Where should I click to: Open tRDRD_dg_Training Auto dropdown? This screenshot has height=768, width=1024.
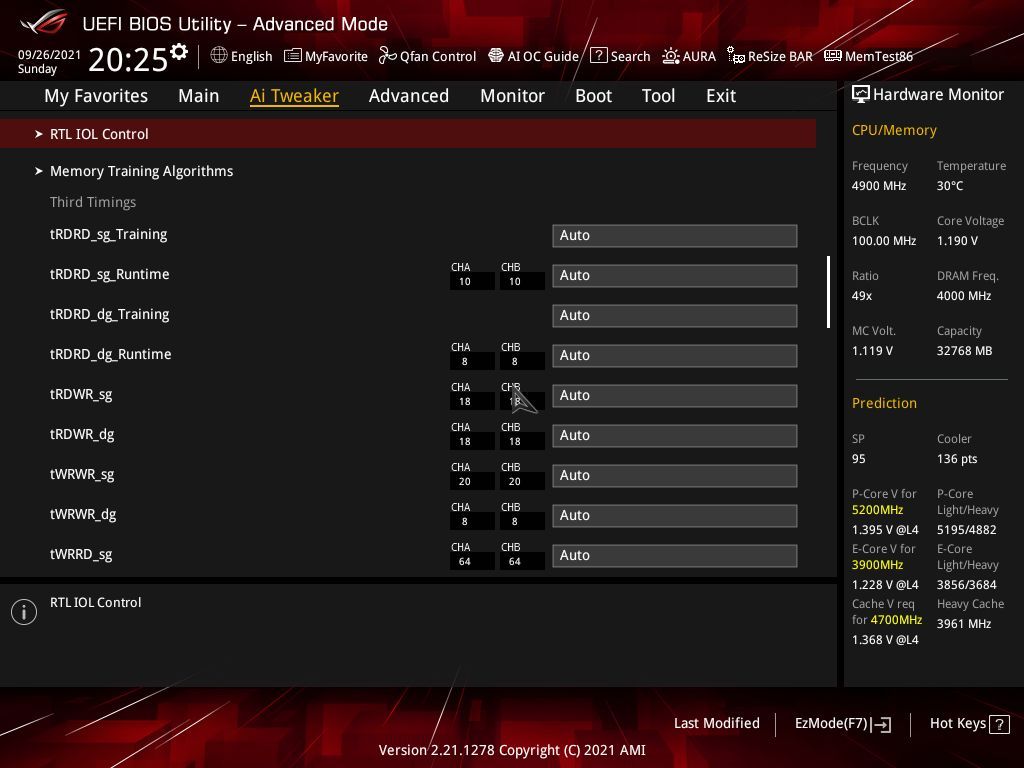(675, 315)
